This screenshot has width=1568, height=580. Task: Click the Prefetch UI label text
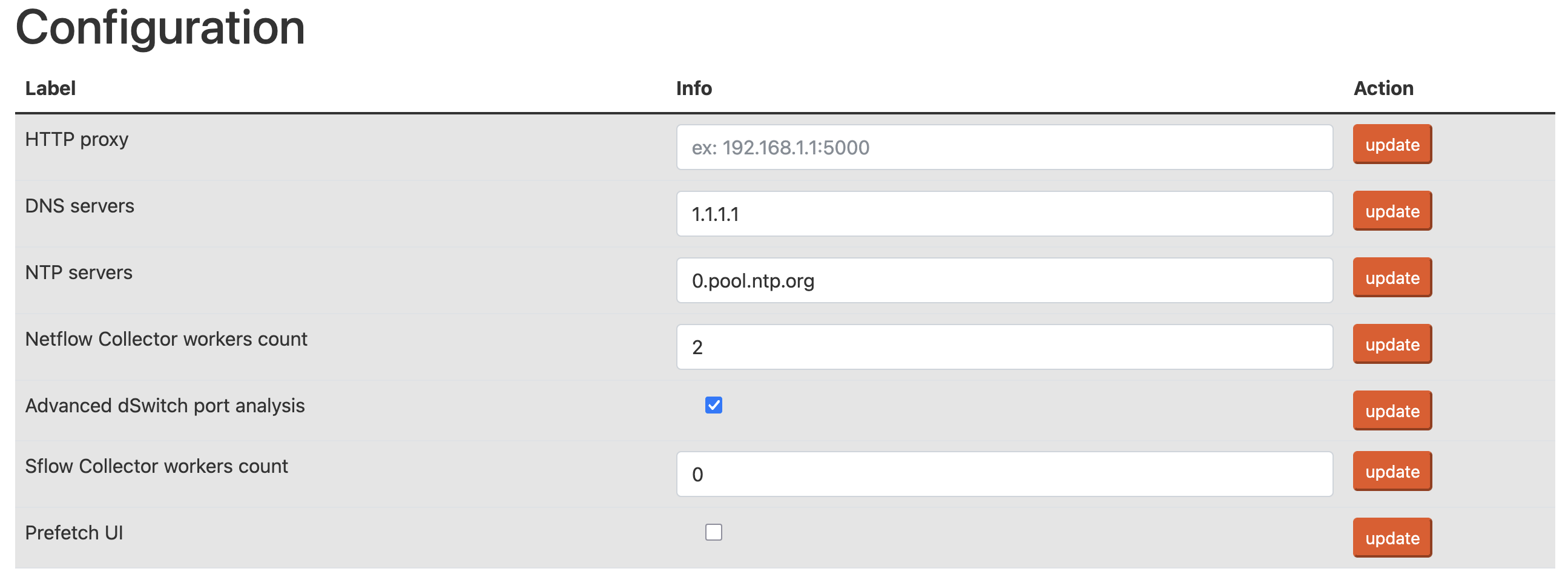(x=74, y=533)
